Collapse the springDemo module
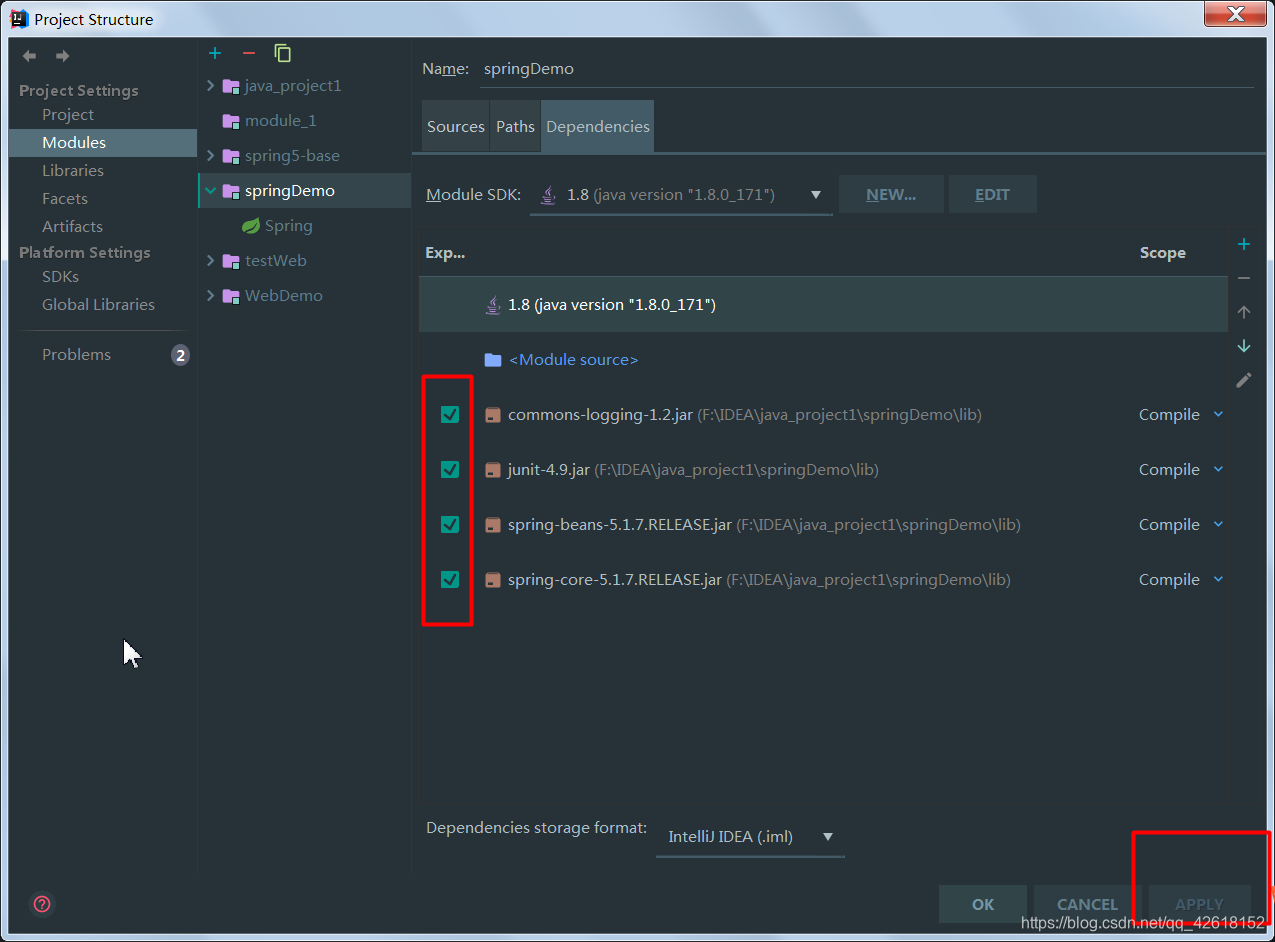 [211, 191]
